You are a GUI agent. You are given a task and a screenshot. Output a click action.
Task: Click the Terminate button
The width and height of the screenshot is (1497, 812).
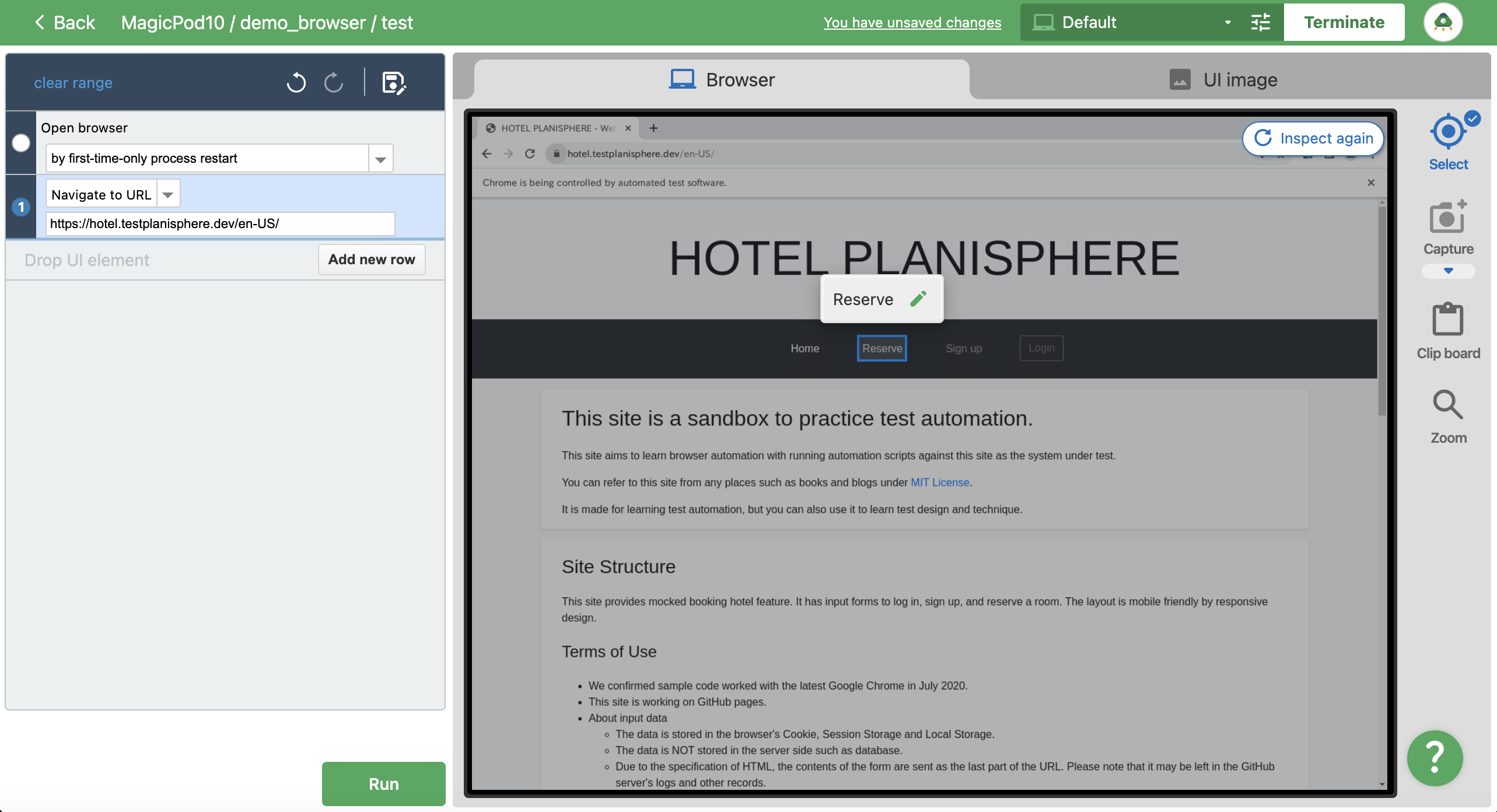pos(1344,23)
